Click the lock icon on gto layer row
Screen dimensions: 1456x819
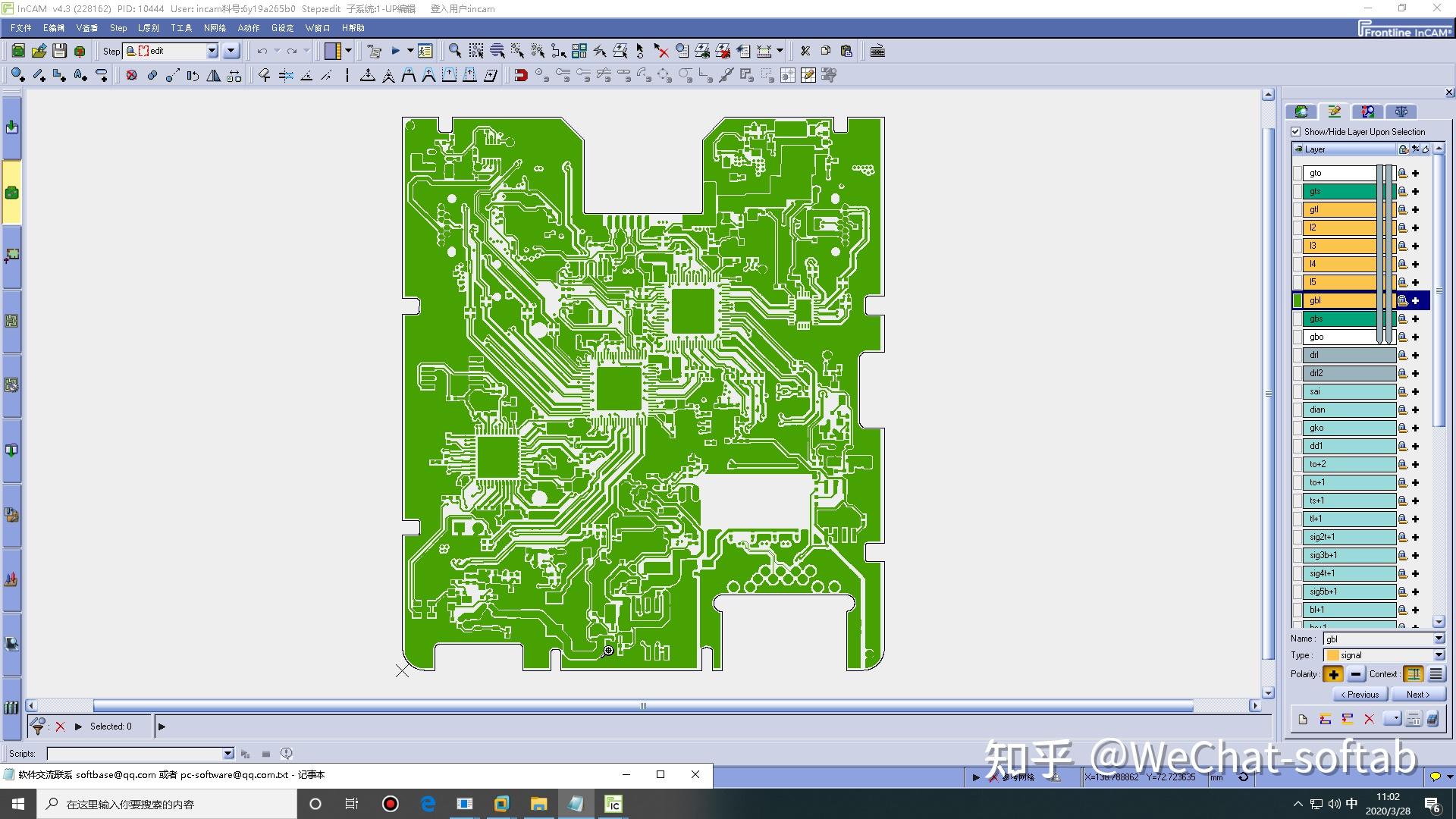(x=1402, y=173)
